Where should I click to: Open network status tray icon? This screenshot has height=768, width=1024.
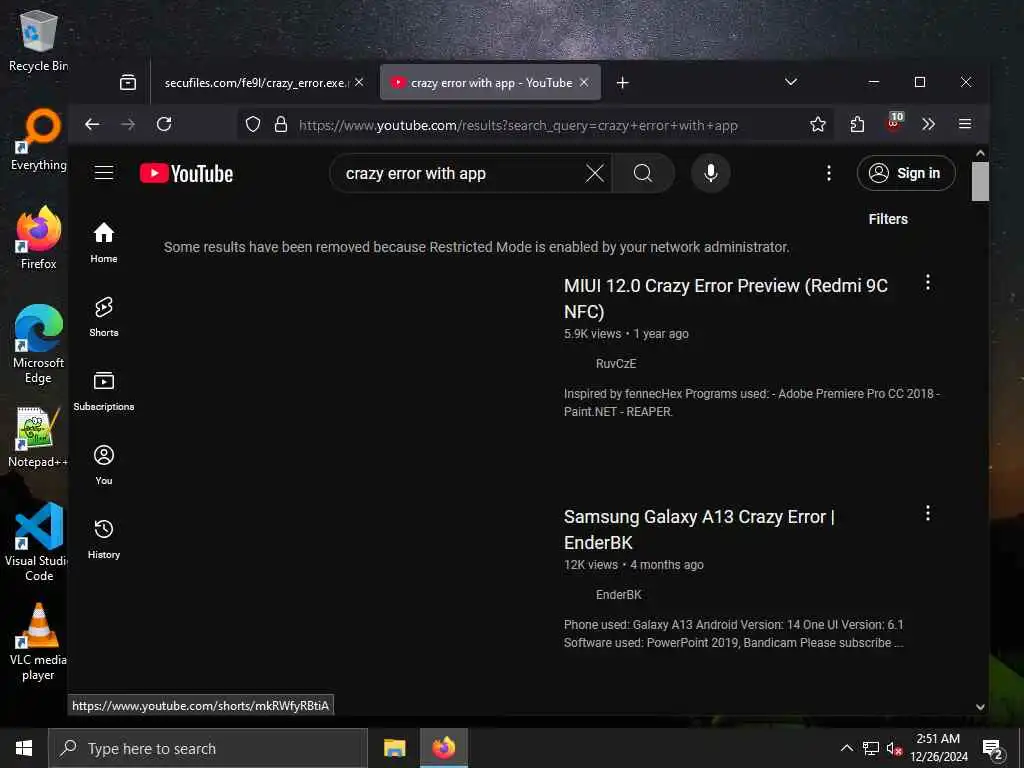click(x=871, y=748)
